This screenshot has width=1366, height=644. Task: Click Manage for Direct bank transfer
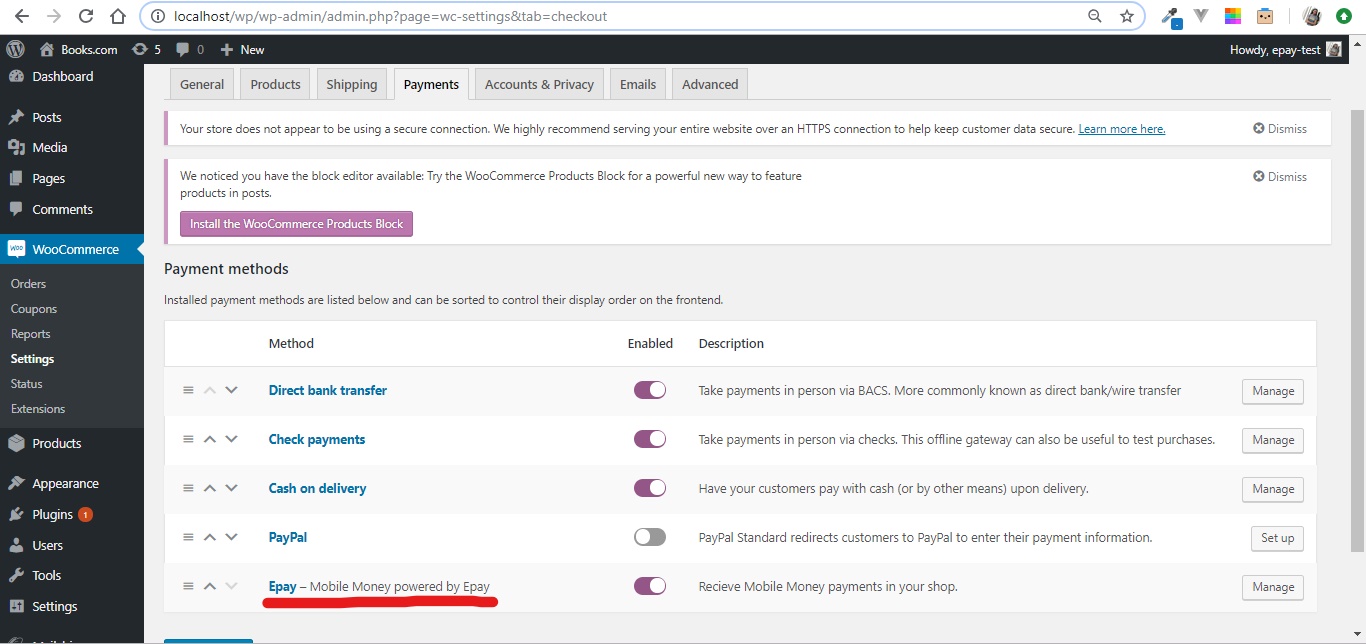pyautogui.click(x=1273, y=391)
